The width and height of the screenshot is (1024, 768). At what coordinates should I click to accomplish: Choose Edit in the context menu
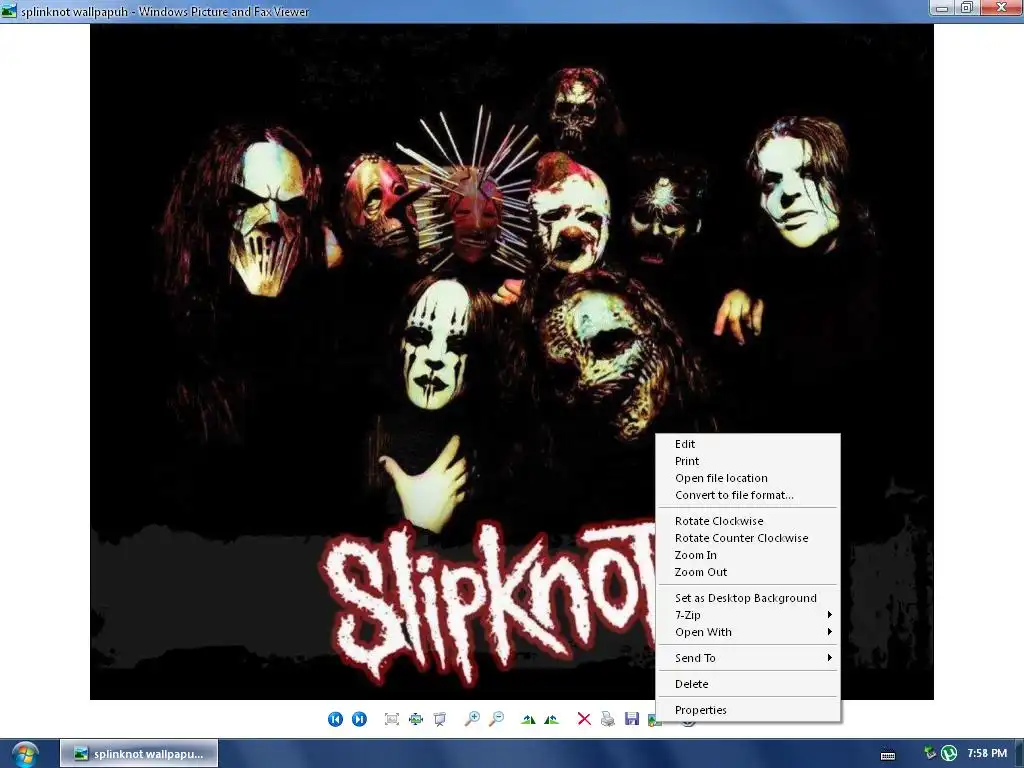point(748,444)
